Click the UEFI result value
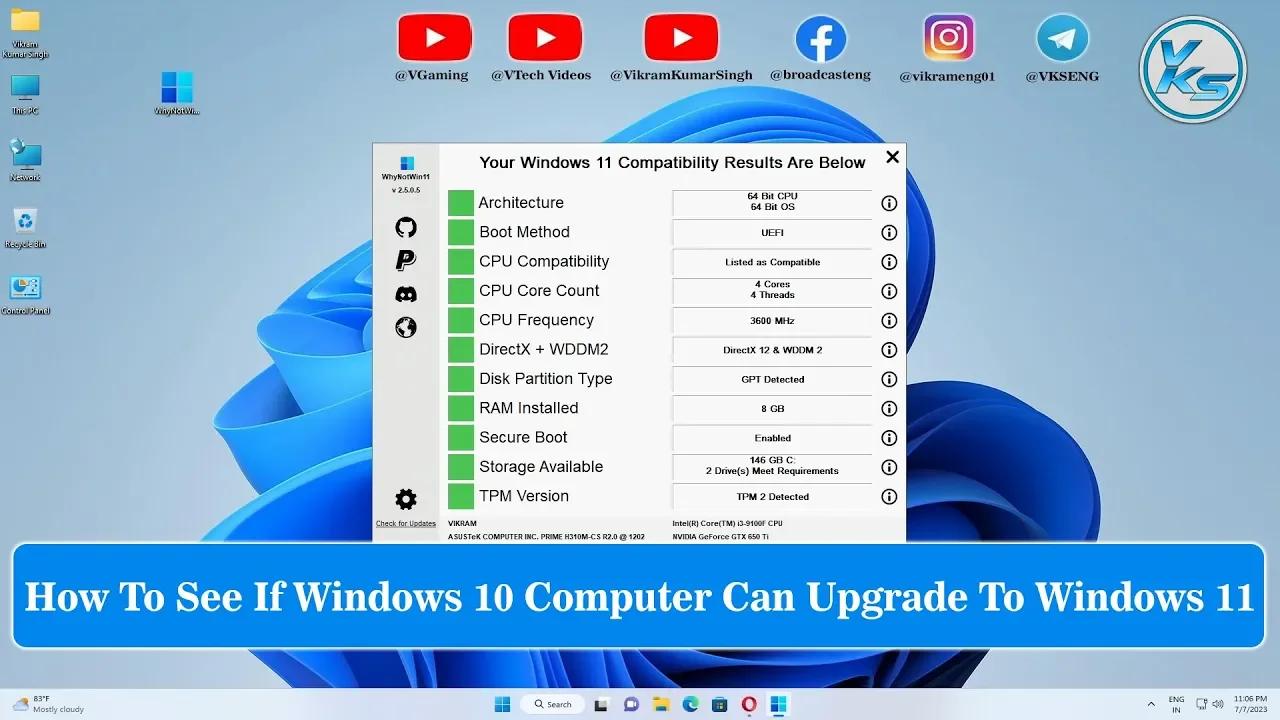 point(772,233)
